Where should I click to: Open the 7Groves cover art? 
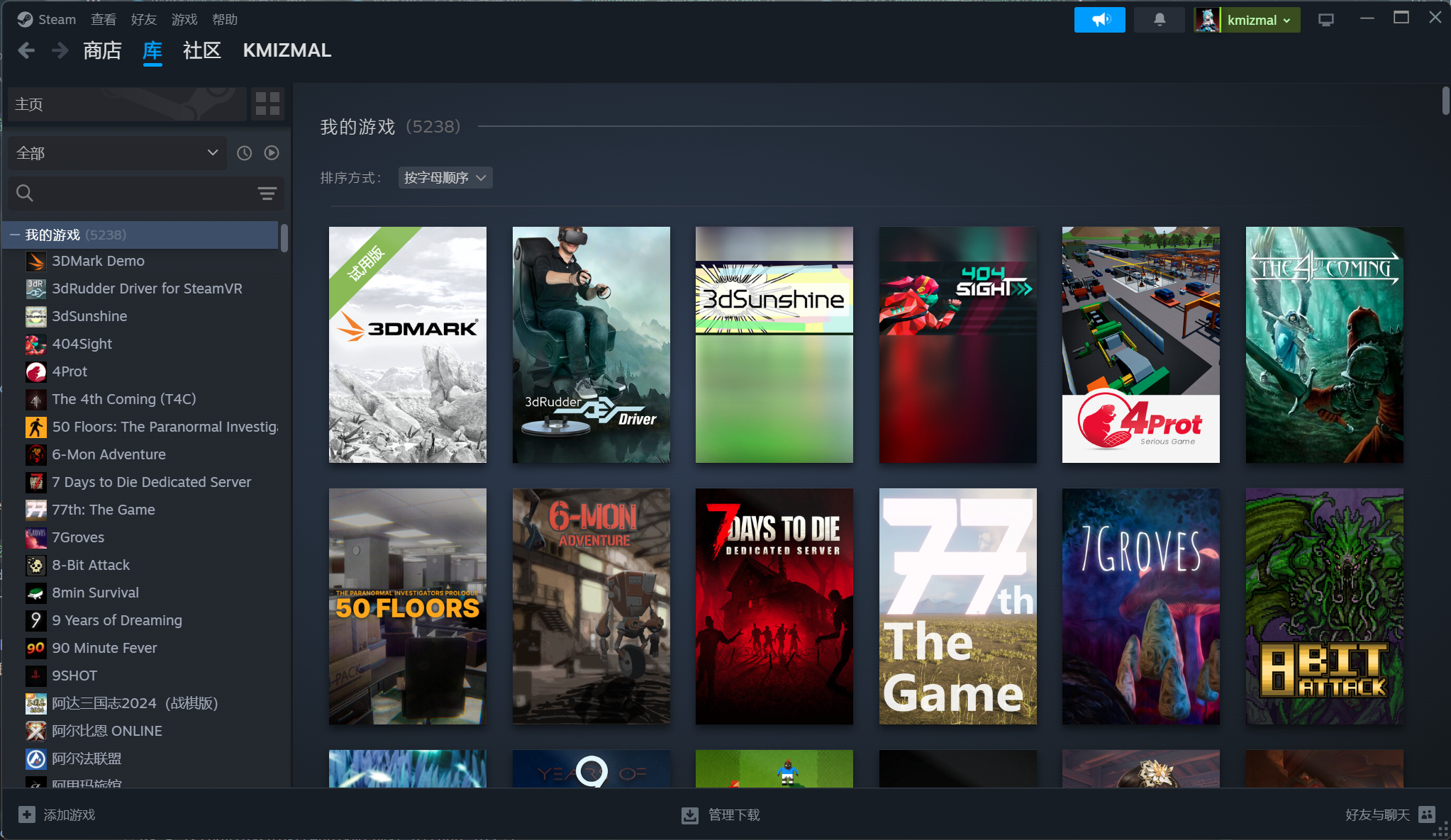point(1141,606)
